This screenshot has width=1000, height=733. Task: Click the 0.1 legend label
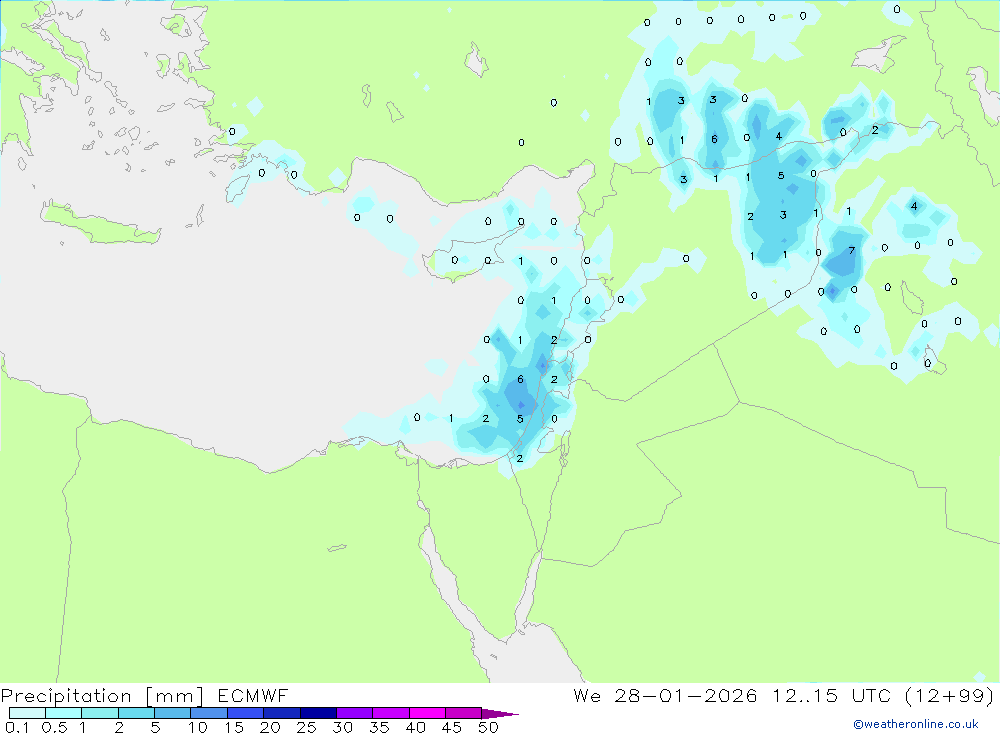17,727
